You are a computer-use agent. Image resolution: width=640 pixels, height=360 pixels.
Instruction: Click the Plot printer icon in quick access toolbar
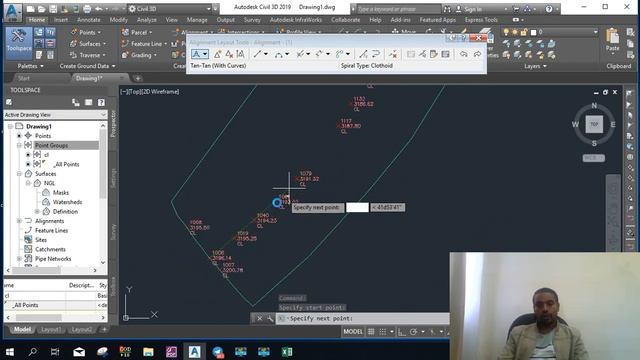(87, 9)
